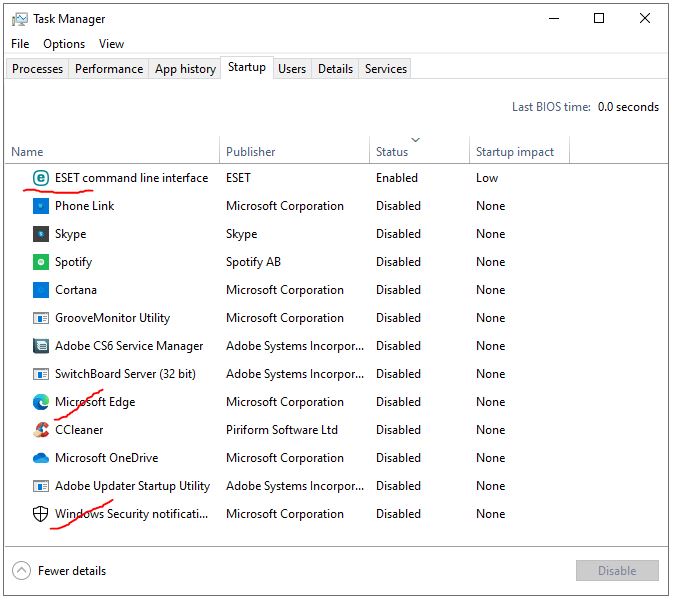Click the SwitchBoard Server icon
The height and width of the screenshot is (600, 674).
point(41,374)
